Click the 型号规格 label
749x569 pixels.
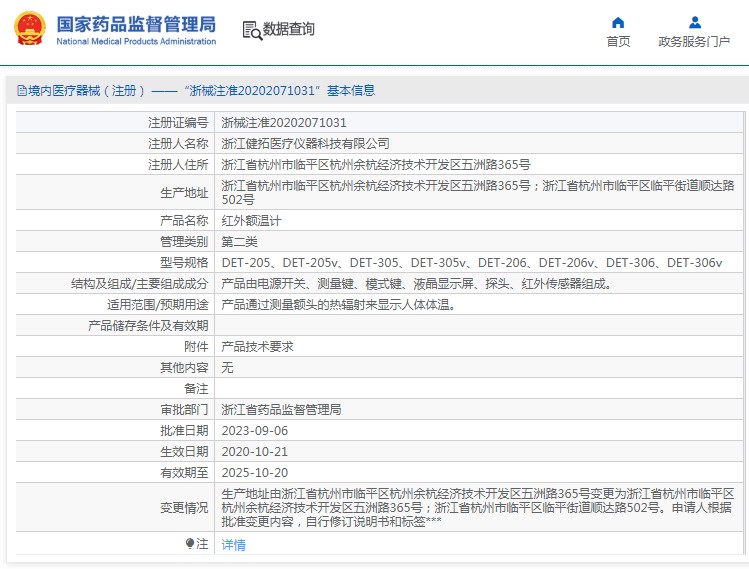tap(184, 263)
